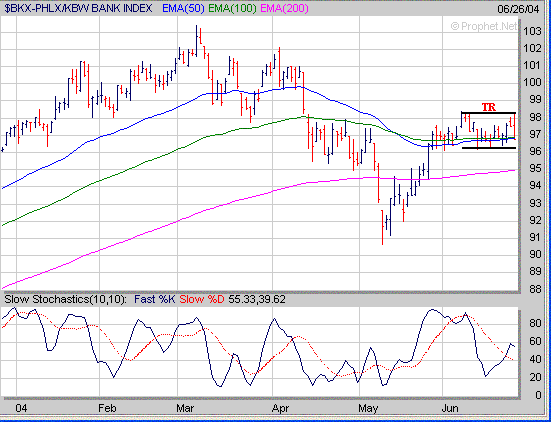Click the 20 stochastics axis label
551x422 pixels.
coord(534,377)
